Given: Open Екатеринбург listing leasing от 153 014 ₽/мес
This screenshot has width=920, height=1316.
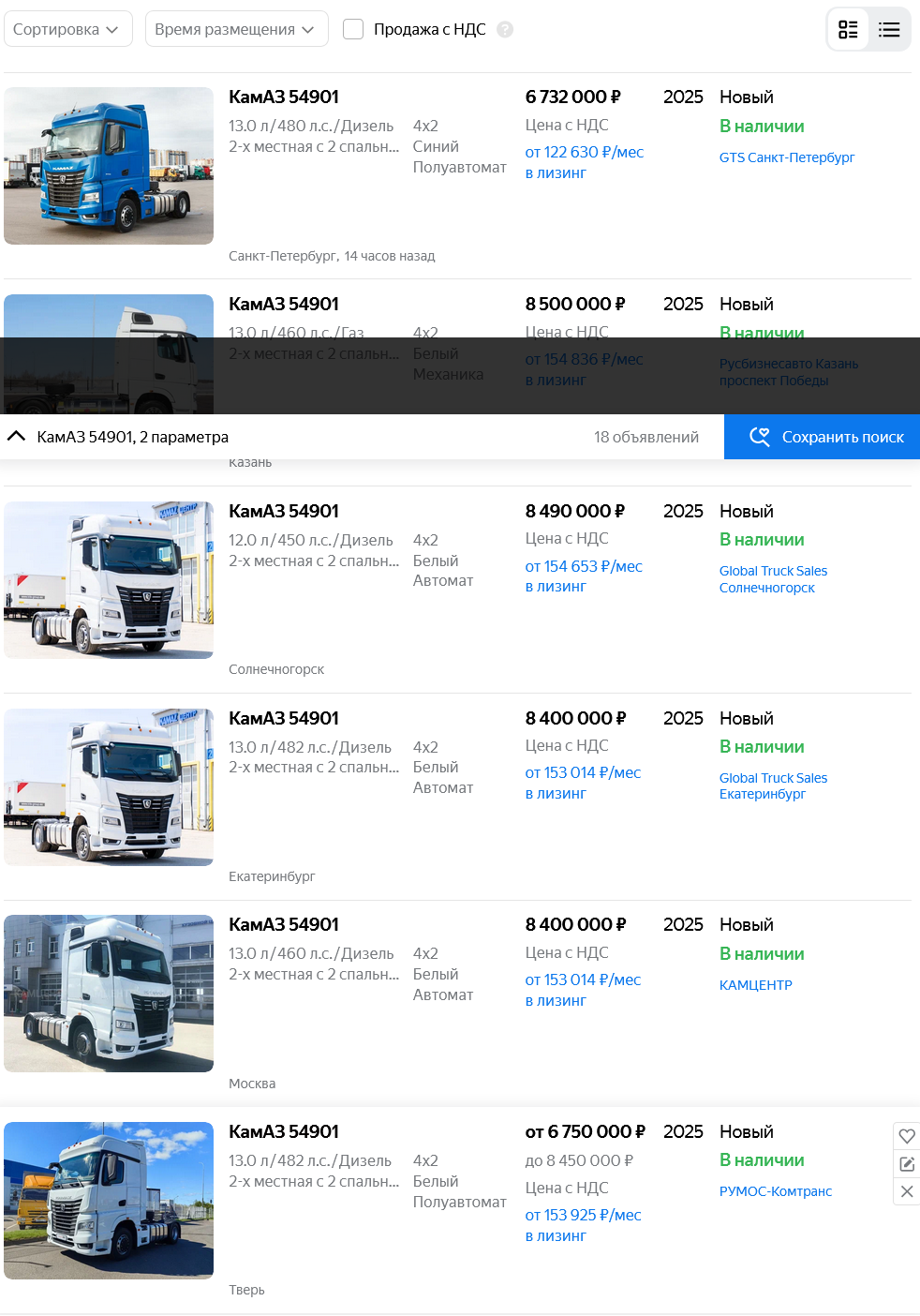Looking at the screenshot, I should click(583, 783).
